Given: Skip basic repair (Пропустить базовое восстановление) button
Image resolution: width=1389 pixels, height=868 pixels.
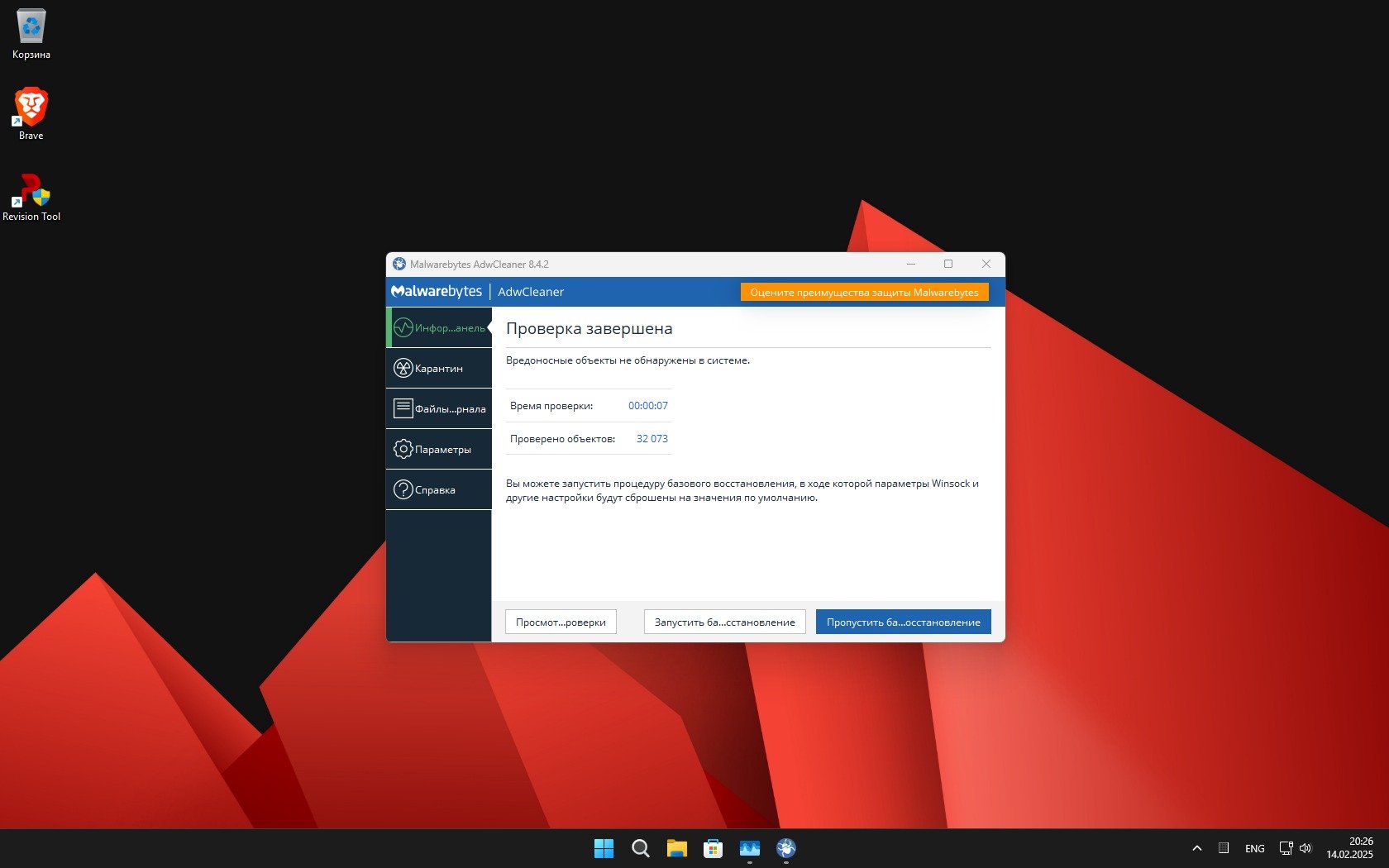Looking at the screenshot, I should [x=903, y=622].
